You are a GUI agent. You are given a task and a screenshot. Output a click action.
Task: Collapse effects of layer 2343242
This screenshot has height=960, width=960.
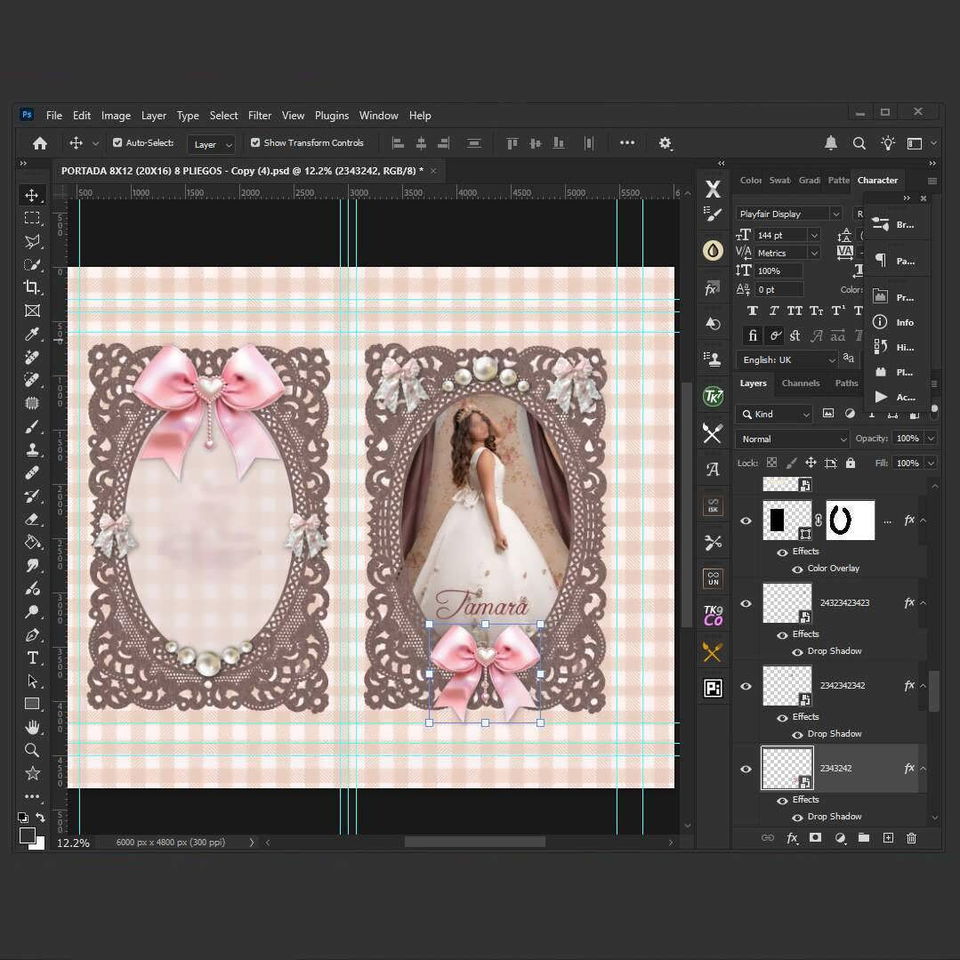coord(923,768)
